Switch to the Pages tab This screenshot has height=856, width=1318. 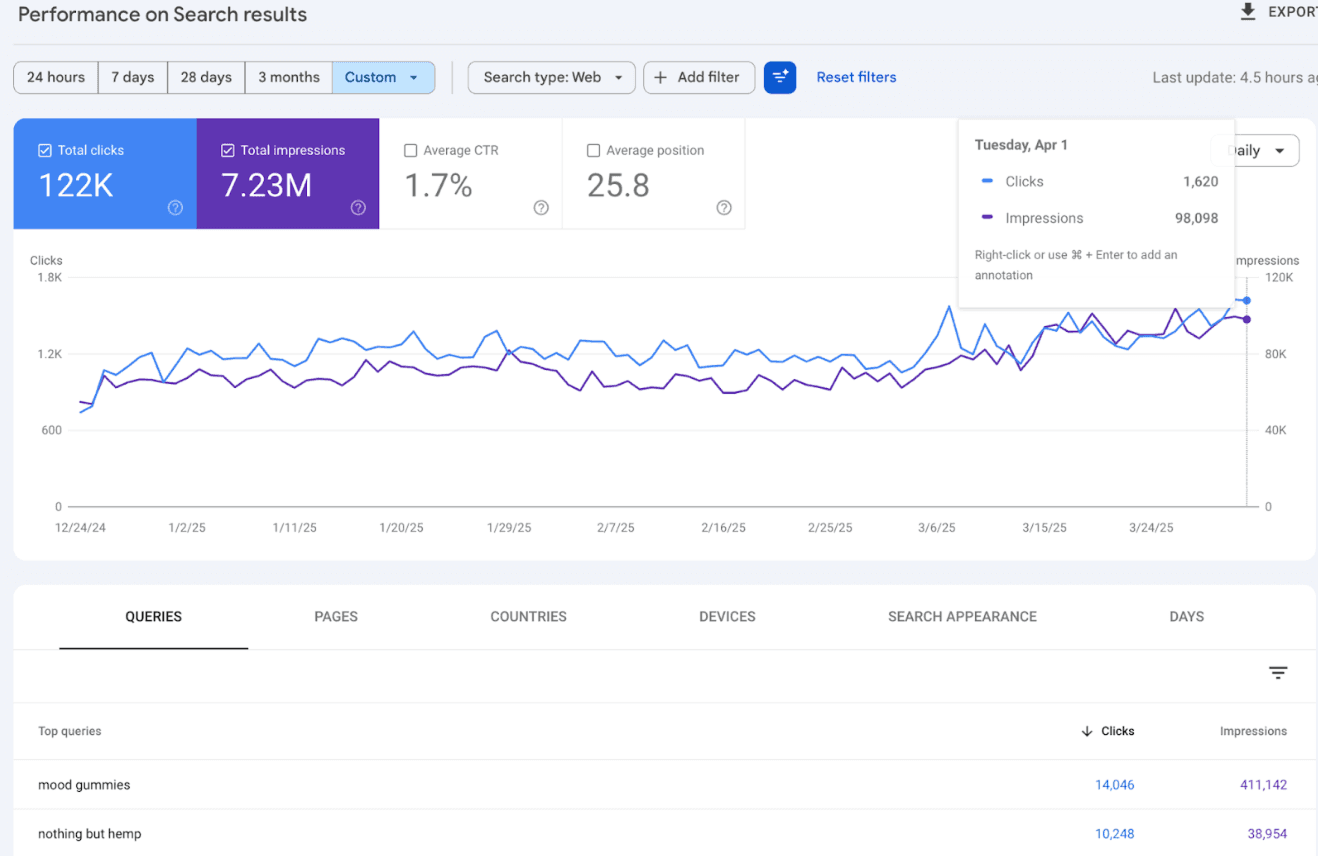coord(336,617)
